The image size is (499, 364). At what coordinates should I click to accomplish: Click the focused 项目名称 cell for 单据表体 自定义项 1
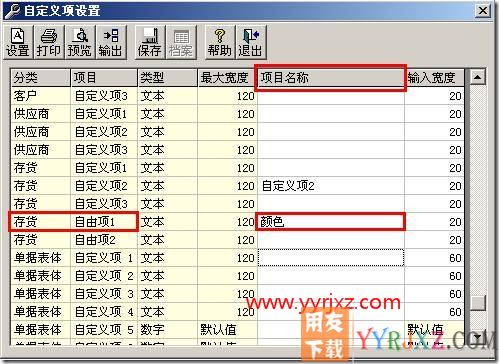click(x=331, y=258)
